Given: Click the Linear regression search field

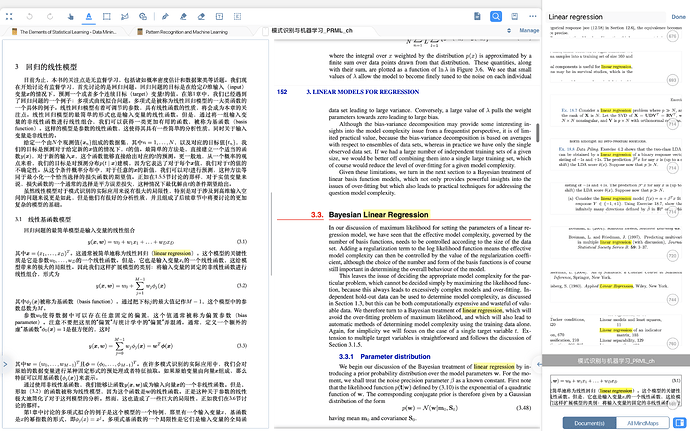Looking at the screenshot, I should (x=606, y=17).
